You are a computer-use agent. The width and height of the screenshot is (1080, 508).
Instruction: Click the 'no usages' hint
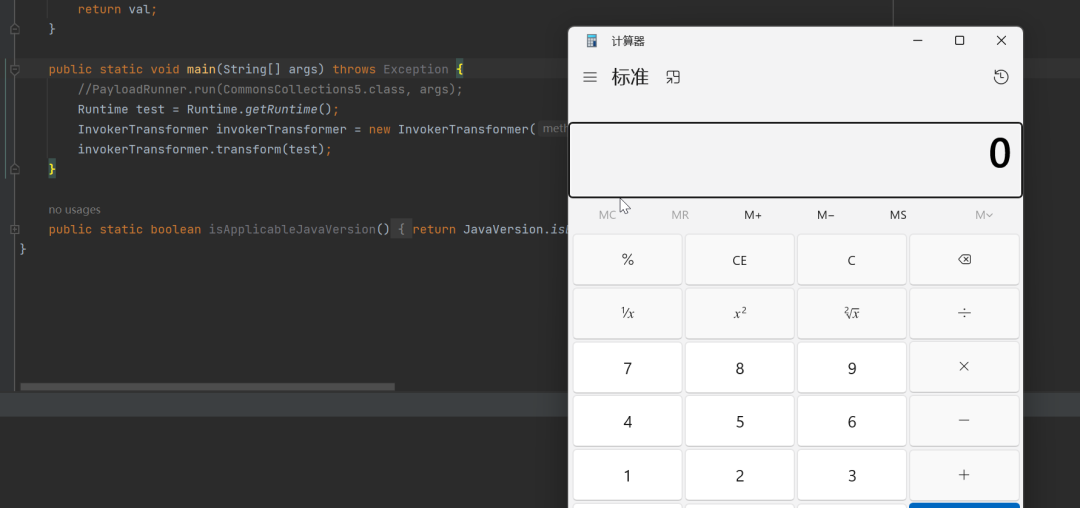pos(74,209)
